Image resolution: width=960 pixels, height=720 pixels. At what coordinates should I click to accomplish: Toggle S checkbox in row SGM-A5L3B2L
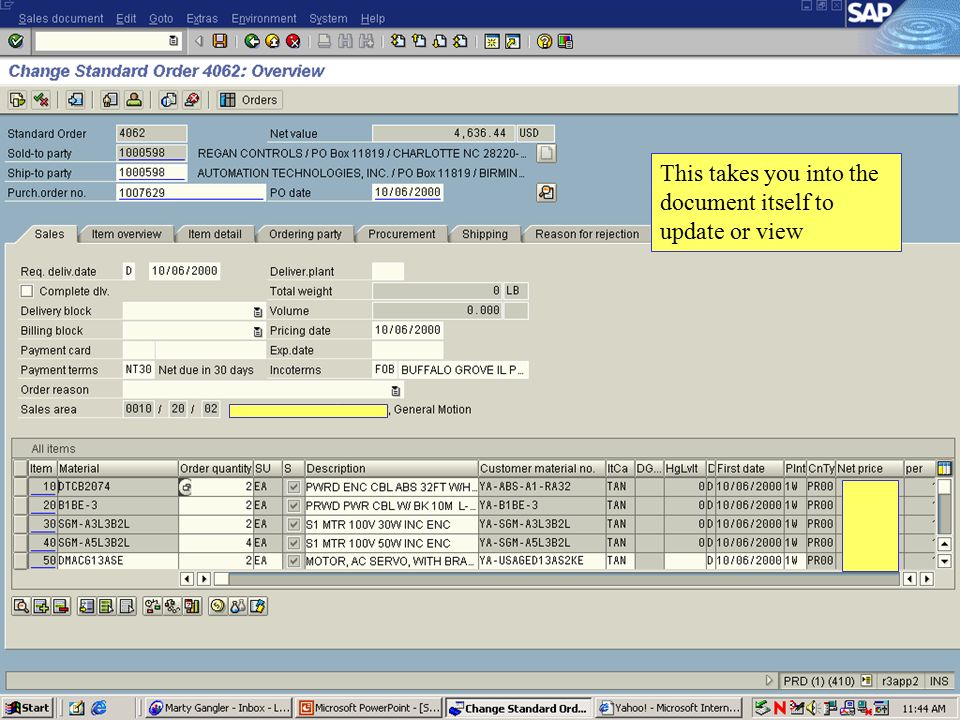click(294, 542)
